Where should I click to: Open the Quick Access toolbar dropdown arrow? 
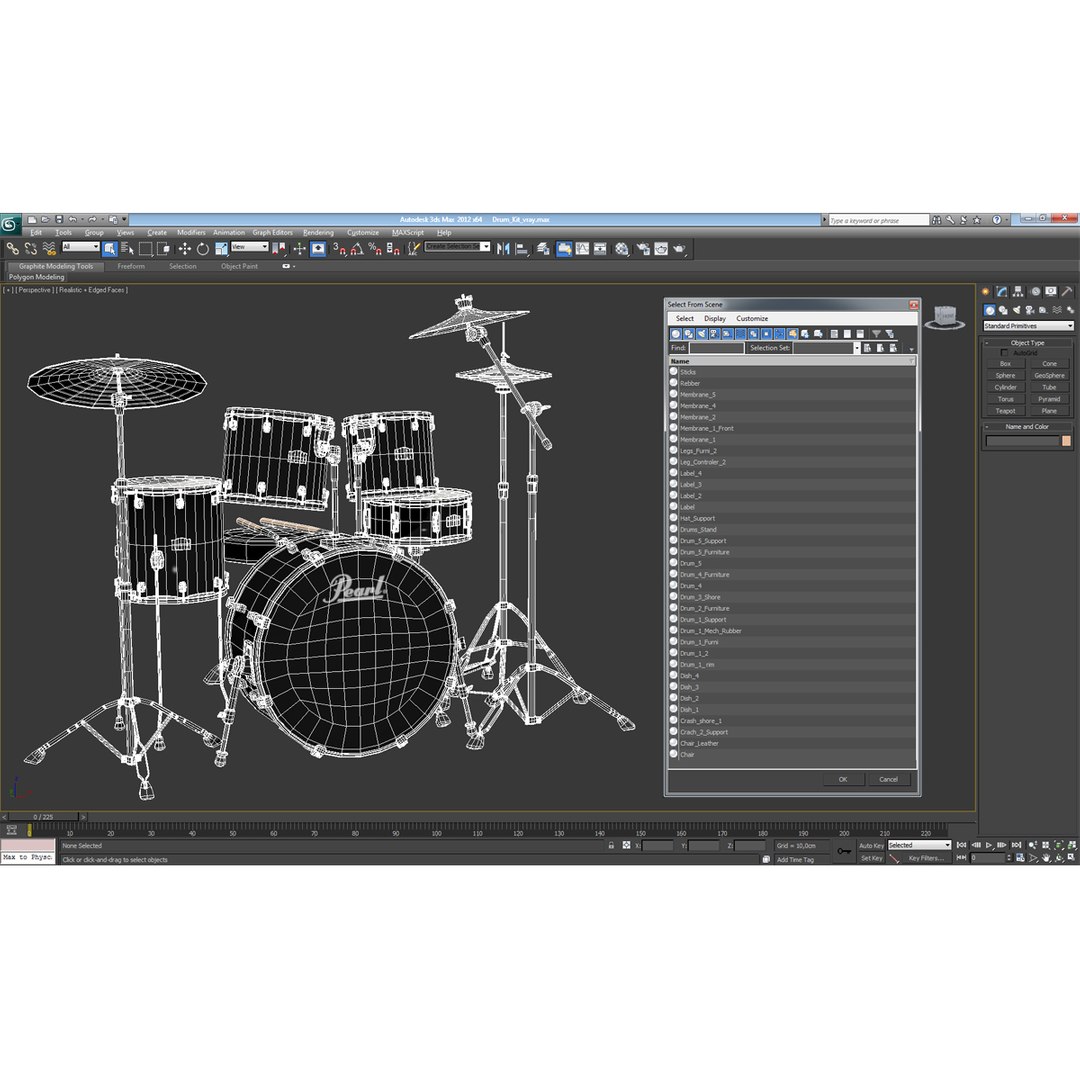pos(125,219)
